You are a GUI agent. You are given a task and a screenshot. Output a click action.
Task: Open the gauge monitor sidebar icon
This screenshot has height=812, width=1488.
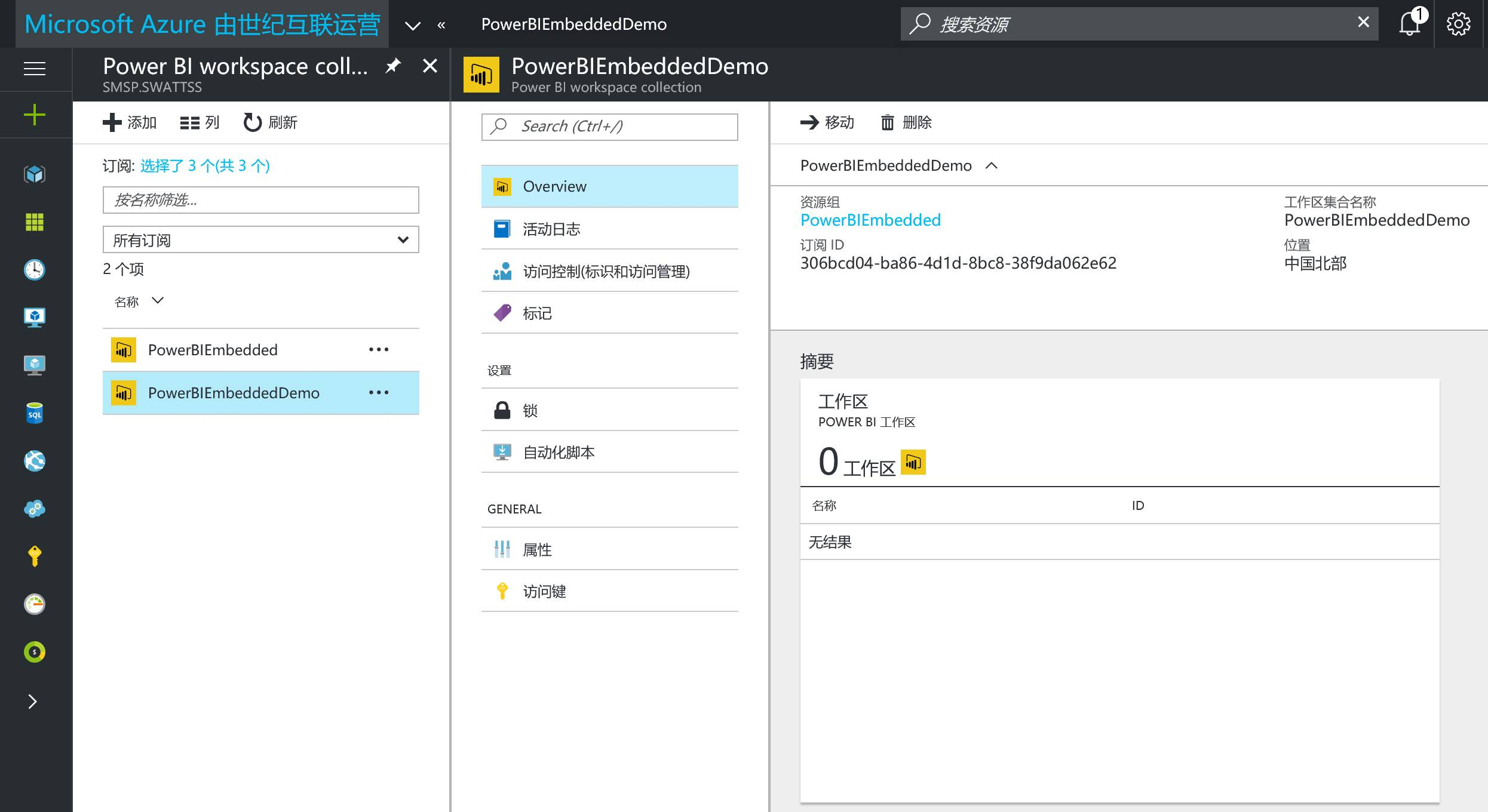35,604
